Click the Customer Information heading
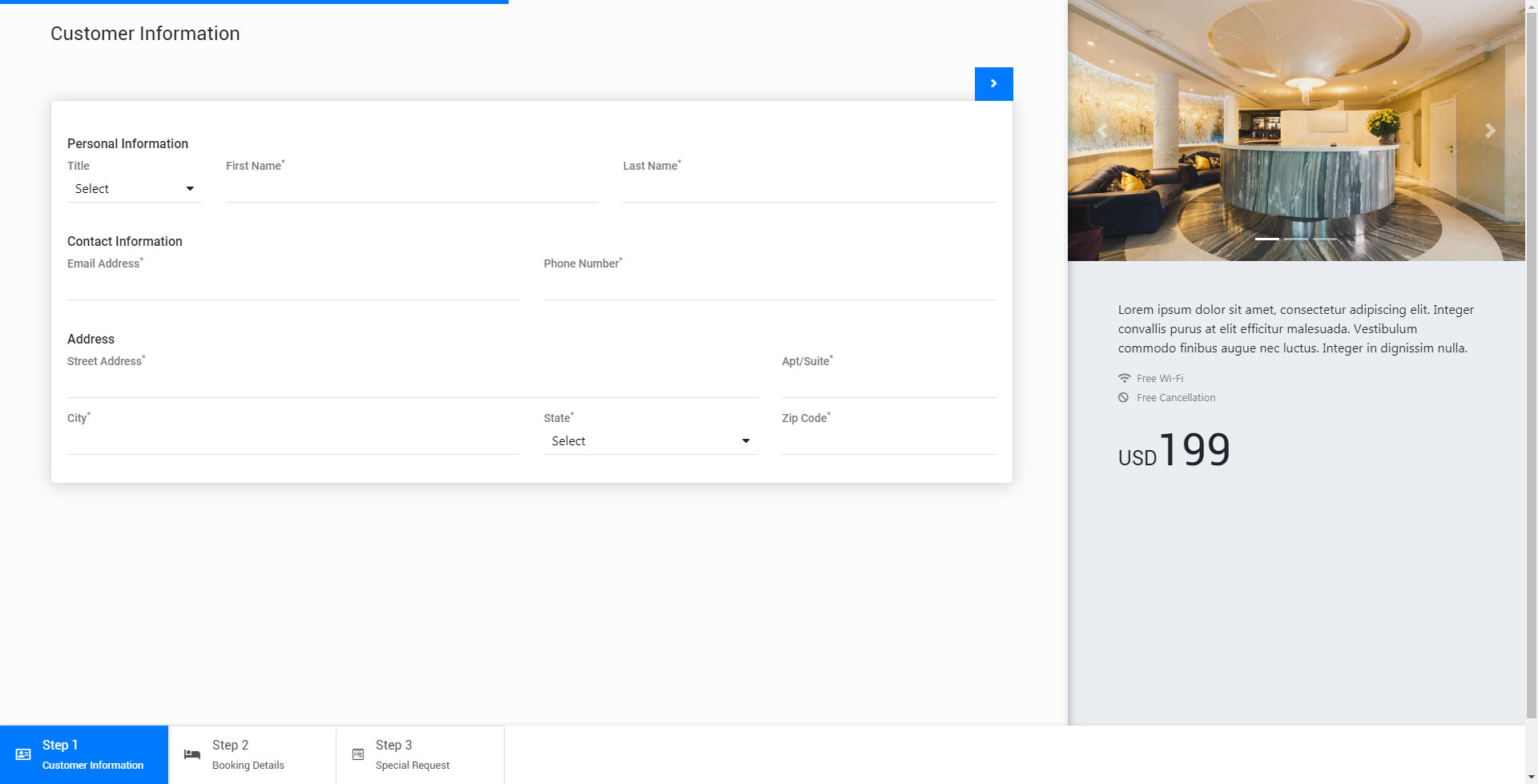Viewport: 1538px width, 784px height. tap(145, 34)
